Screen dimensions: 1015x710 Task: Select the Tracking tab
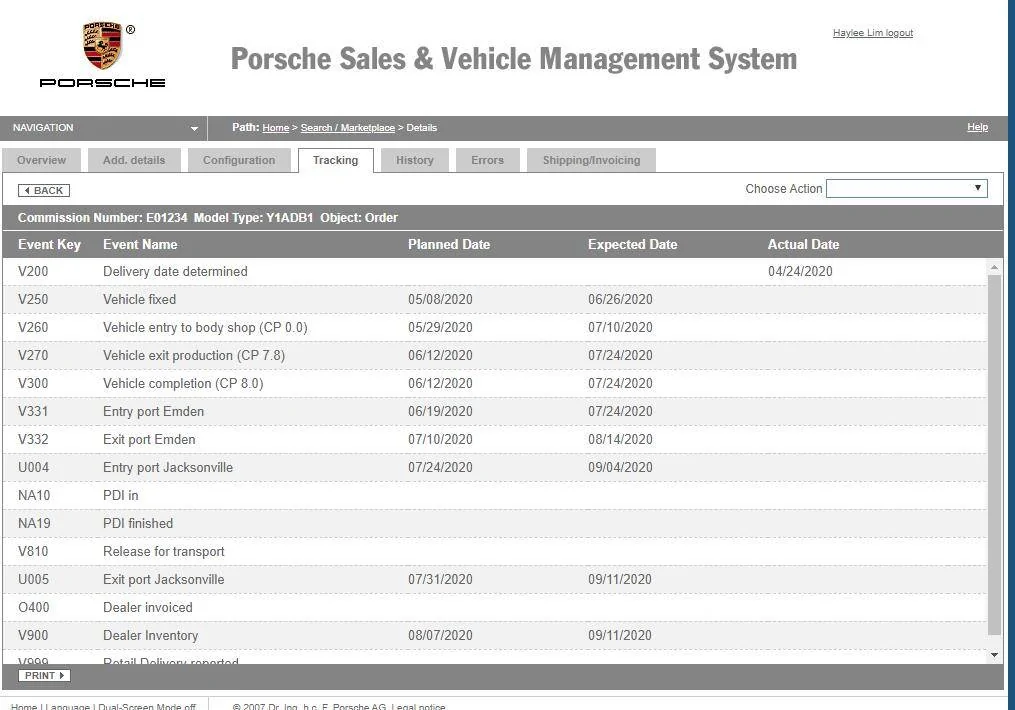tap(335, 160)
